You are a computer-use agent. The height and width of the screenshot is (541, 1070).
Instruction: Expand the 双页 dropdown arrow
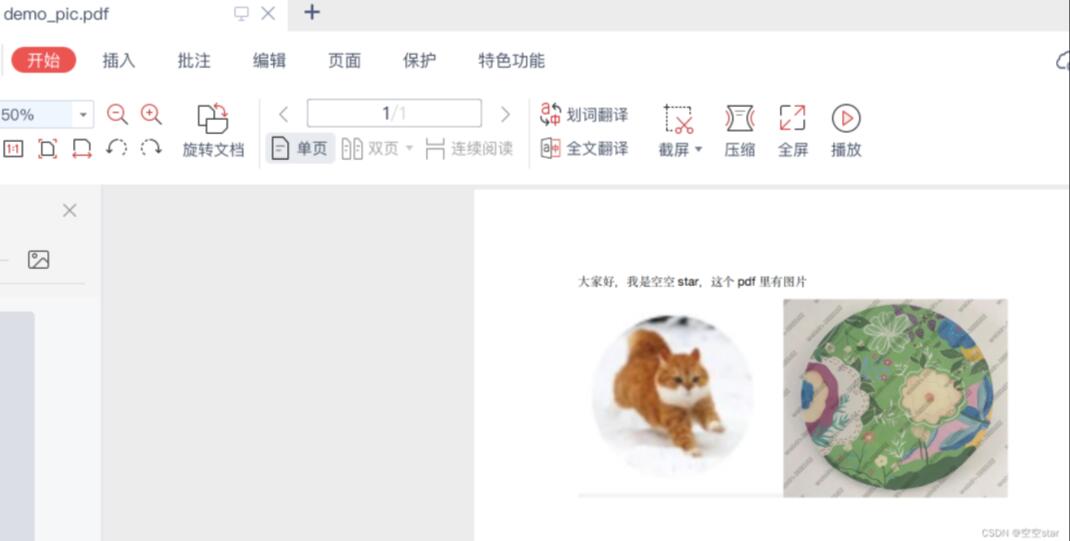pos(409,148)
